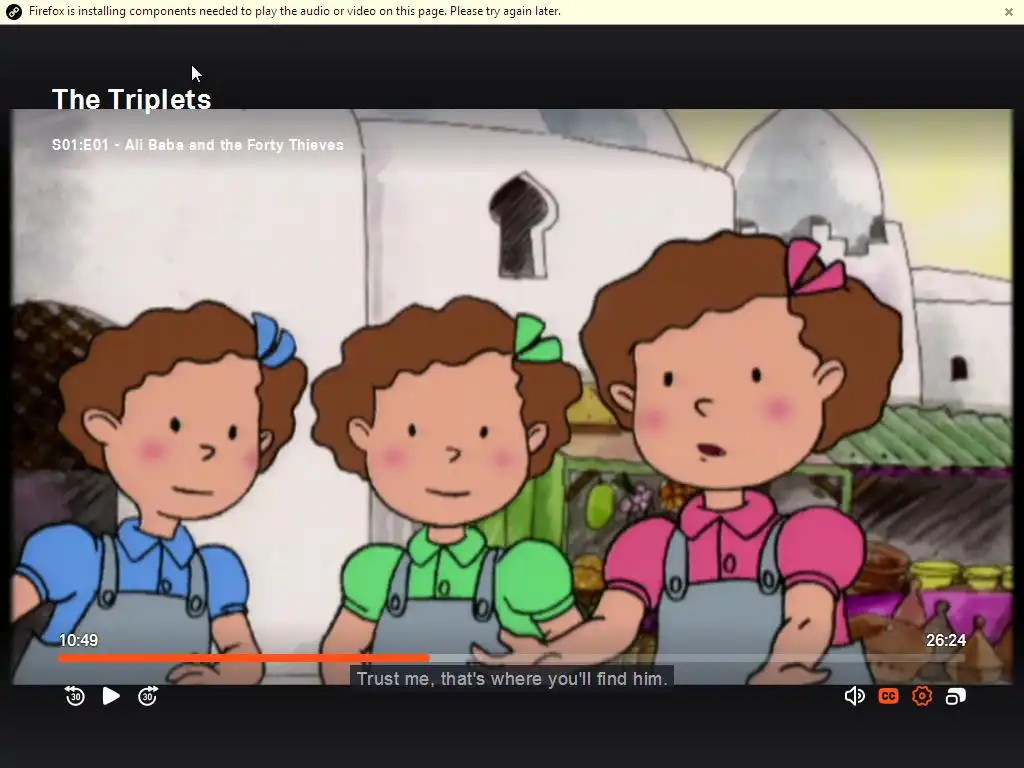
Task: Rewind the video 30 seconds
Action: [x=75, y=696]
